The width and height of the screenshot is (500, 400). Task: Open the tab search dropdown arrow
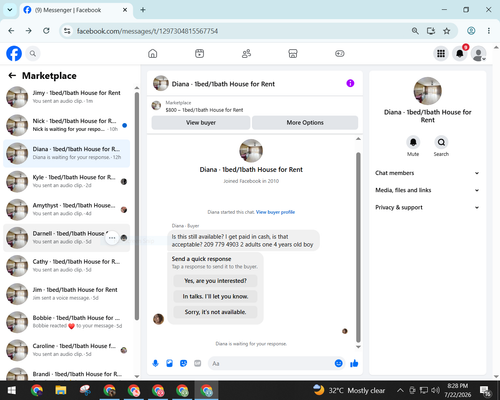pyautogui.click(x=10, y=10)
